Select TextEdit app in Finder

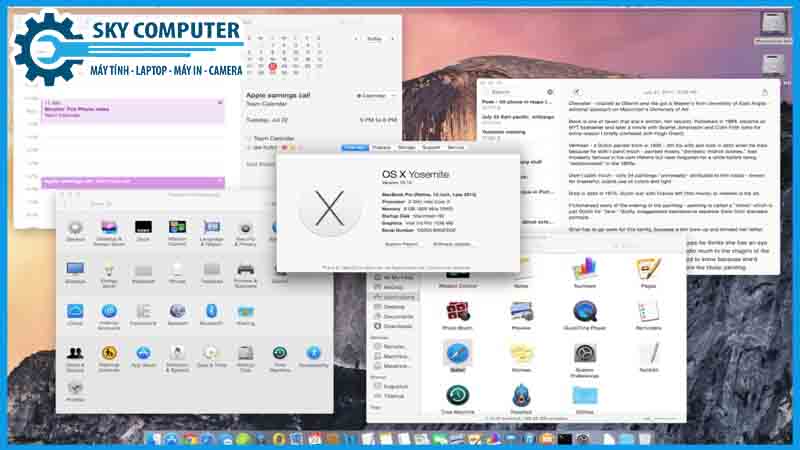(648, 357)
